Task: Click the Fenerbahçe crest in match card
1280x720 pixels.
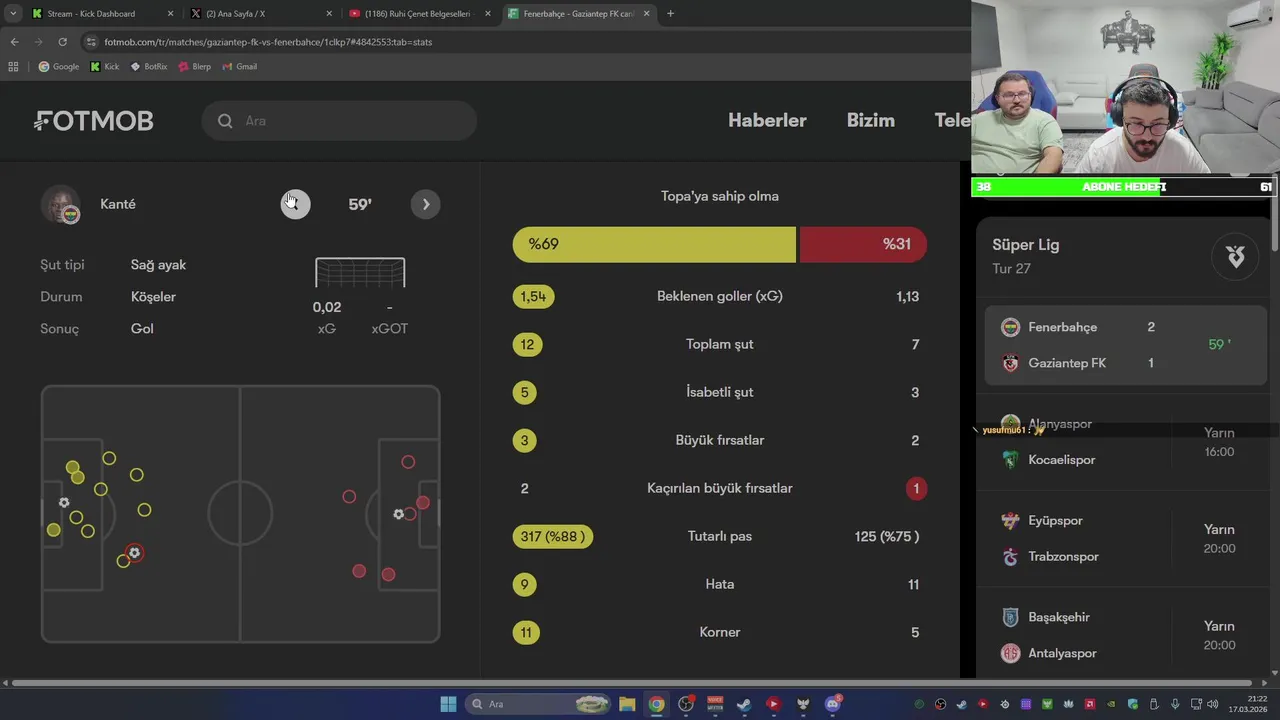Action: [1010, 327]
